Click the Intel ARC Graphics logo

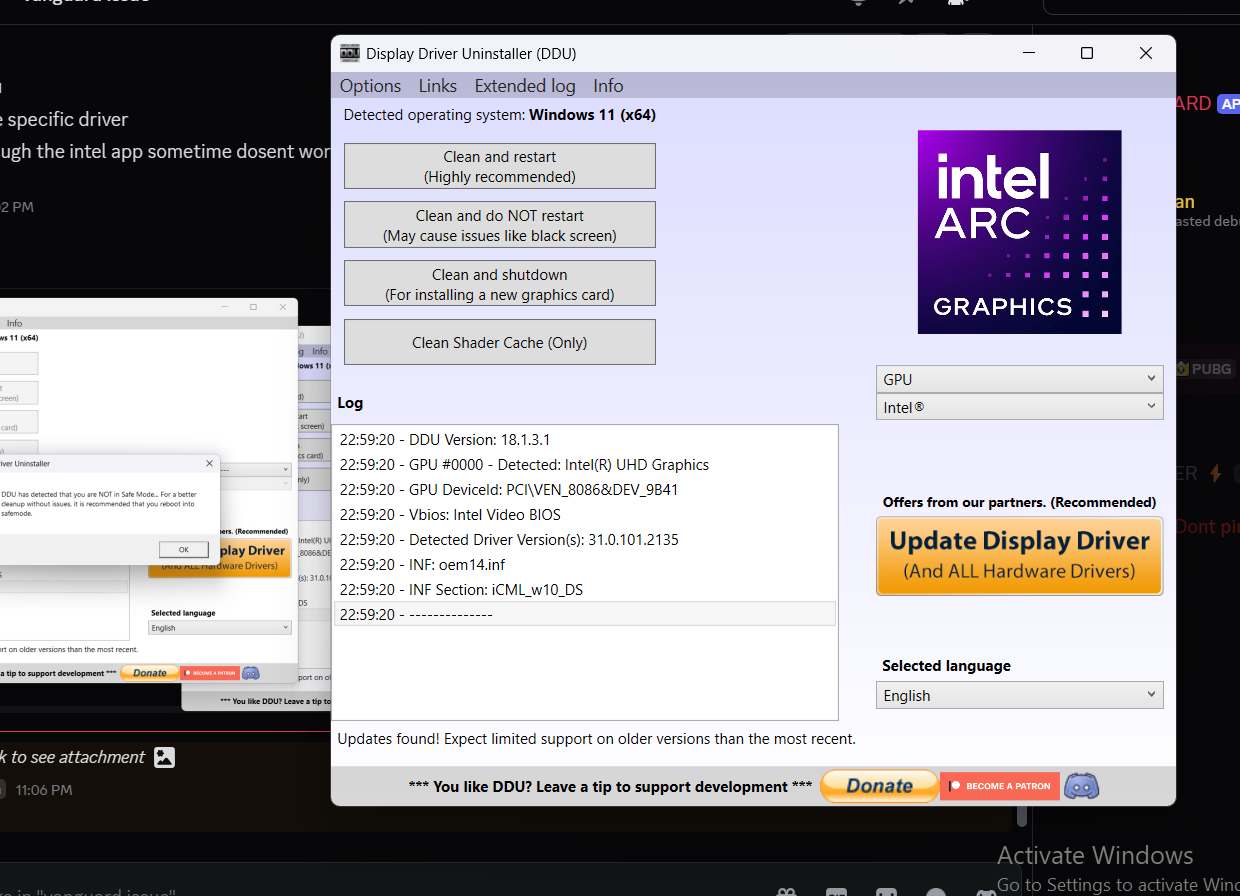click(x=1019, y=232)
